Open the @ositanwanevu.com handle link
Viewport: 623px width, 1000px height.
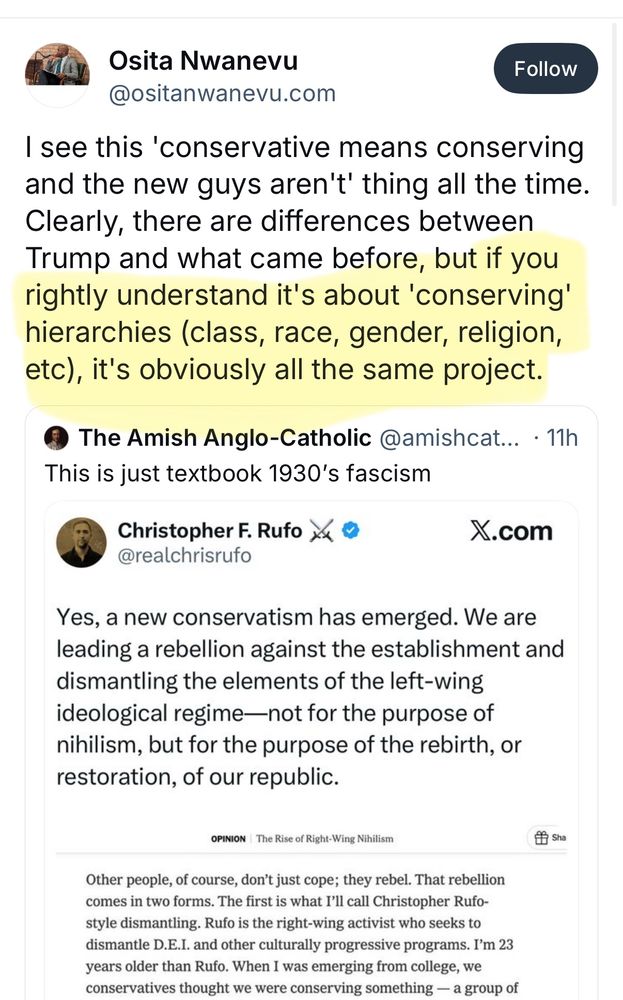click(x=222, y=94)
